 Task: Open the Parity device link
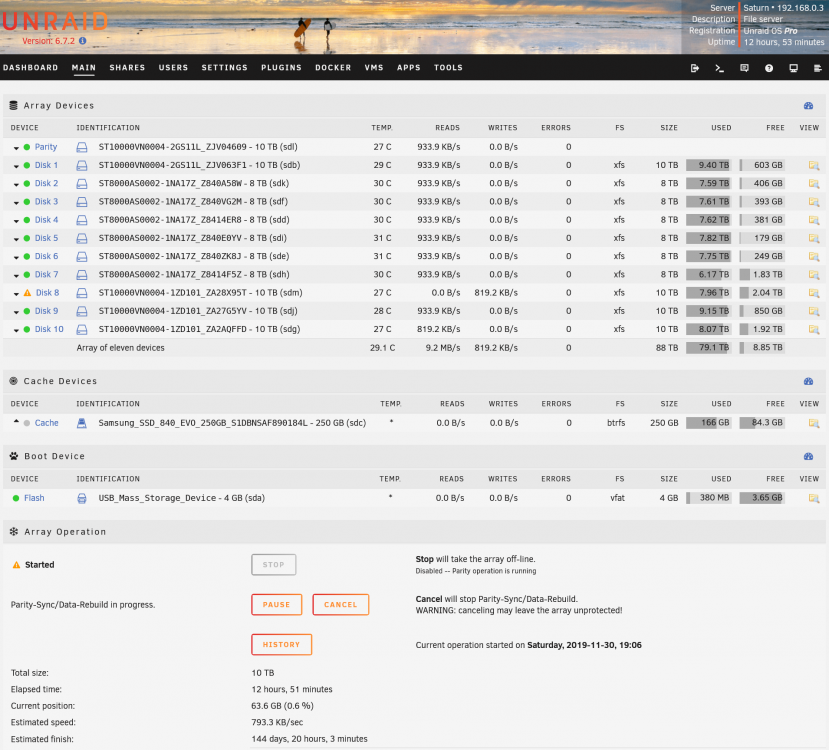46,147
